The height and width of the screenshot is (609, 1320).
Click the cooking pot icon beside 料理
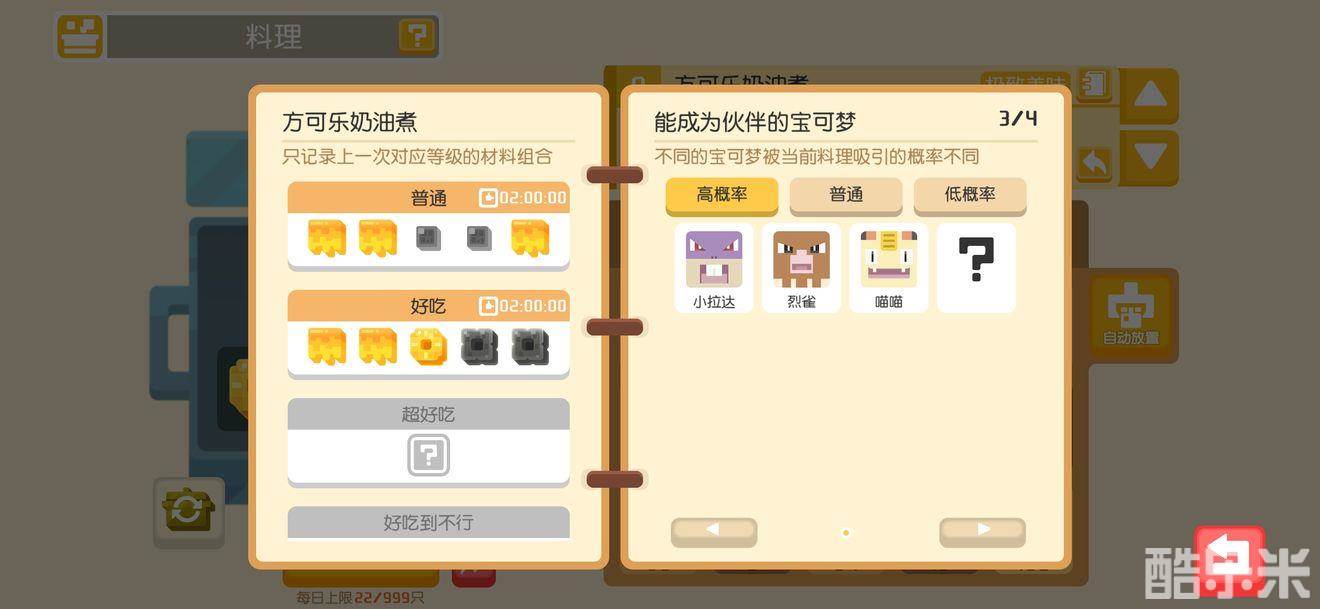[x=80, y=36]
